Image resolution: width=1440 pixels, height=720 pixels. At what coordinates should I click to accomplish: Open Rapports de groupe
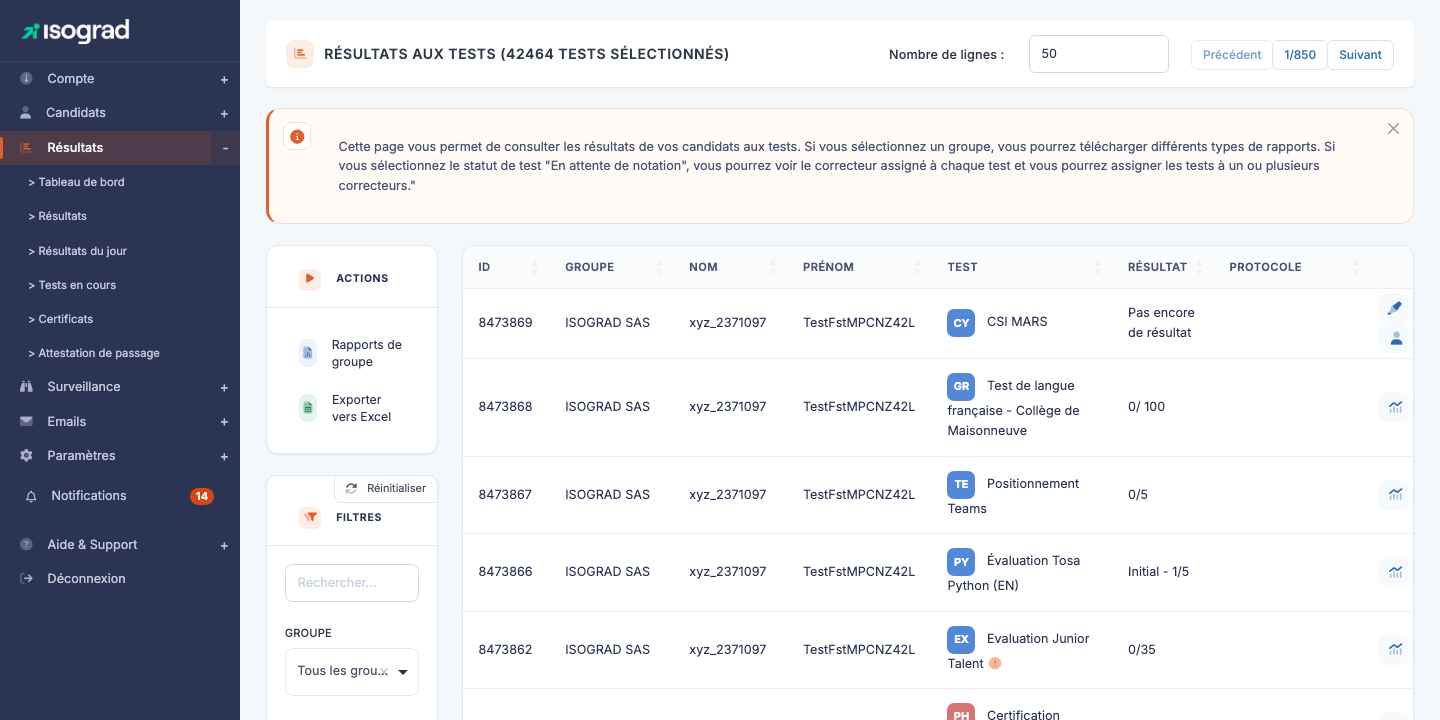click(350, 353)
